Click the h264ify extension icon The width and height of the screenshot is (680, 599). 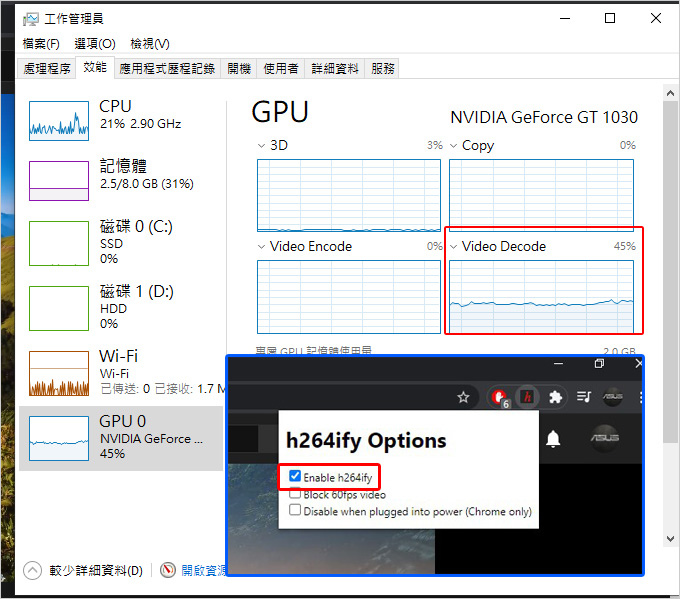(x=527, y=397)
